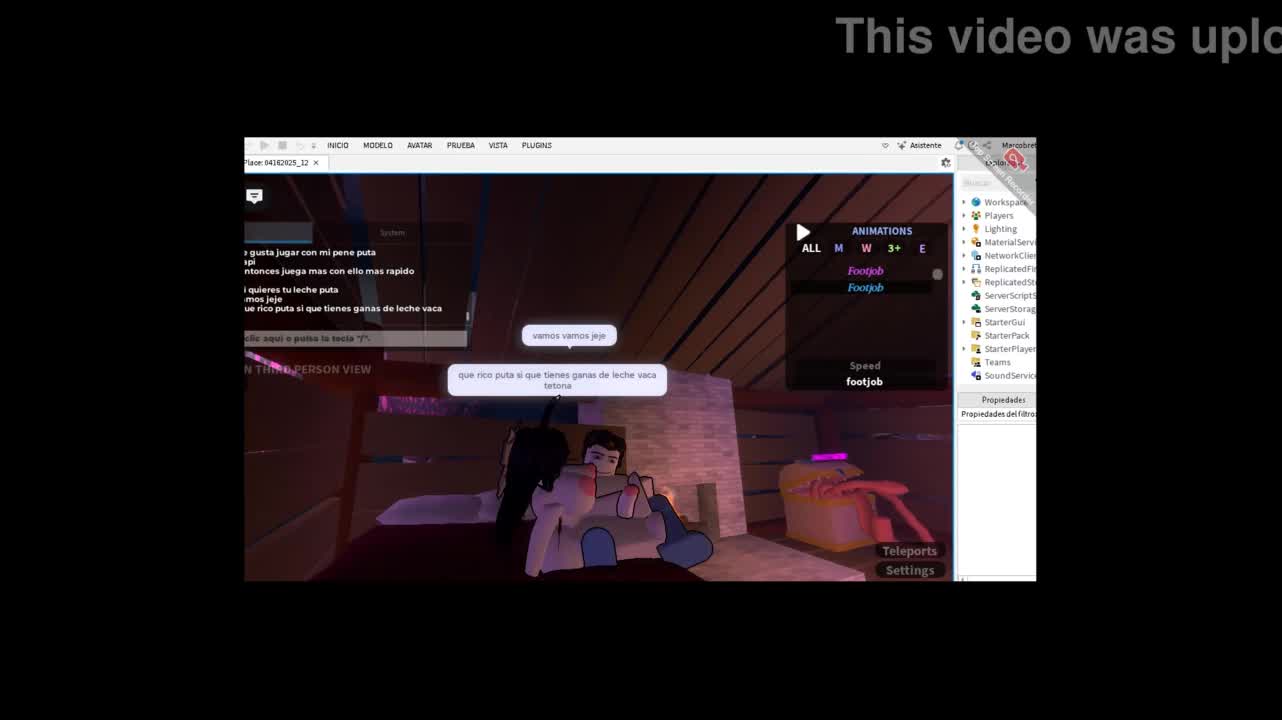The image size is (1282, 720).
Task: Open the chat bubble icon
Action: point(254,196)
